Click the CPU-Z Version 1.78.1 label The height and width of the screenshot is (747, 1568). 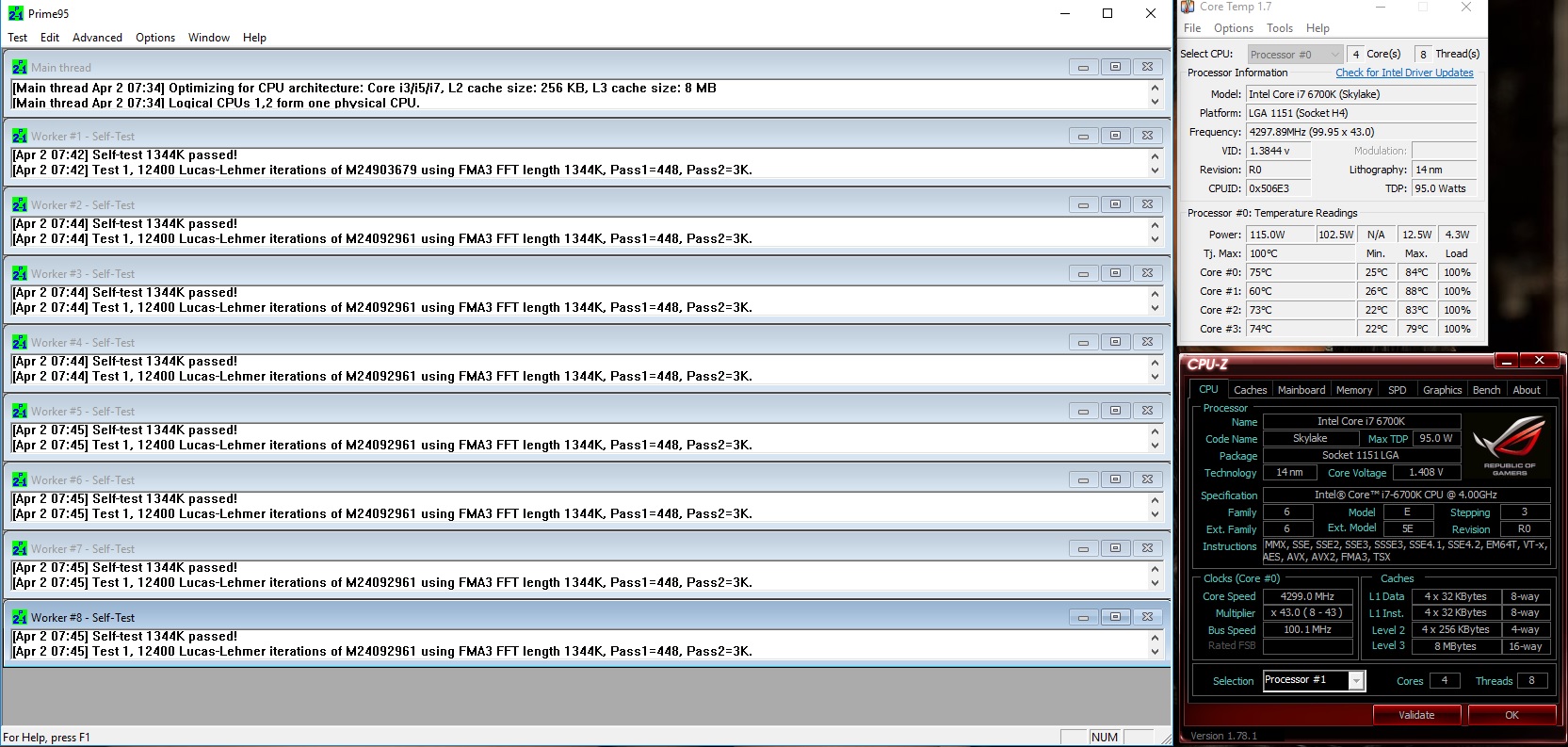tap(1223, 736)
